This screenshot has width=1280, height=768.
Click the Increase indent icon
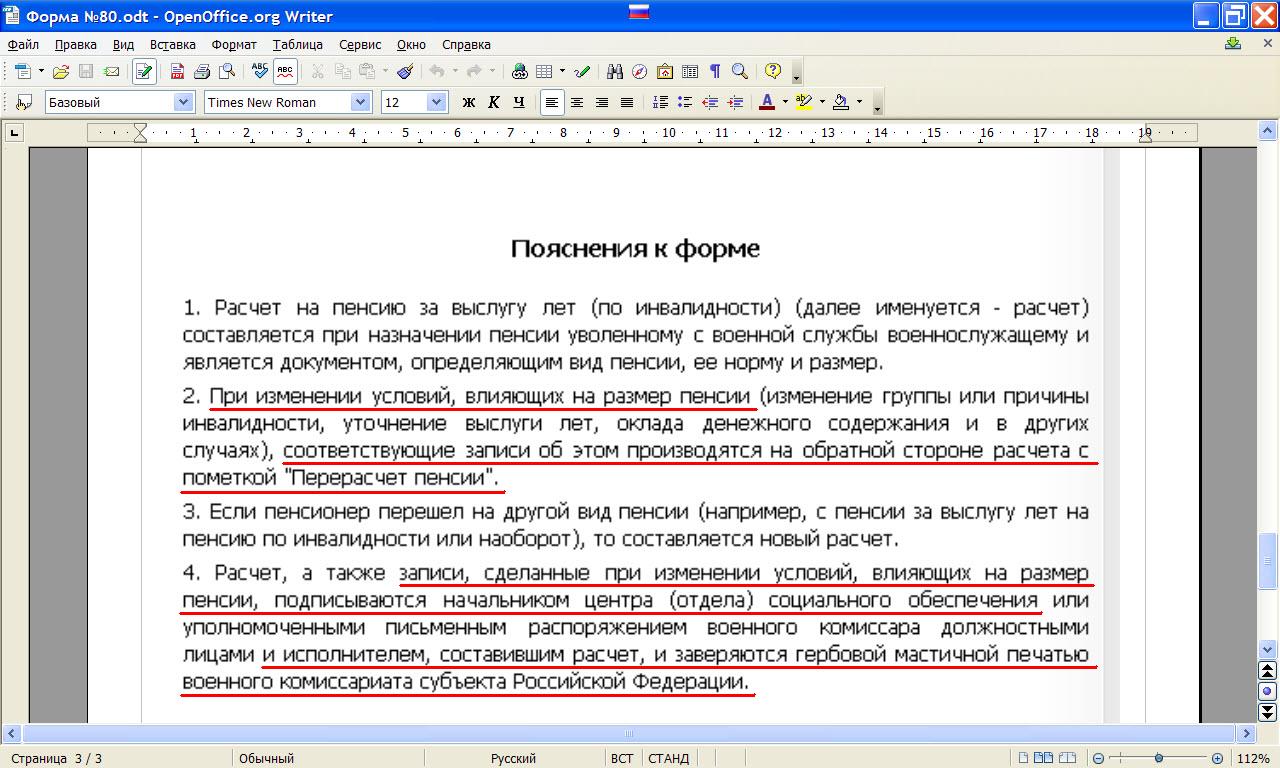[x=735, y=102]
